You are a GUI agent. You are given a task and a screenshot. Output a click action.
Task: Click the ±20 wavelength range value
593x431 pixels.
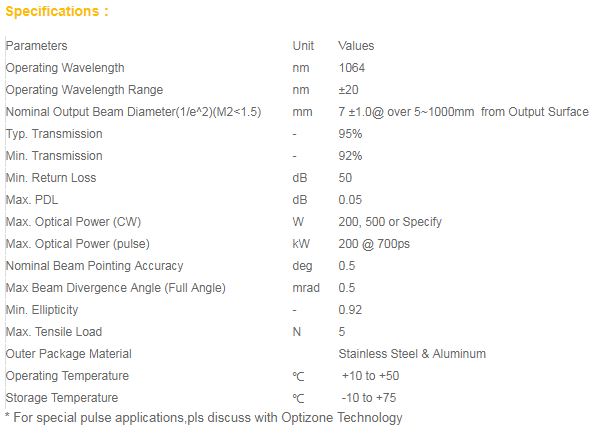click(348, 90)
